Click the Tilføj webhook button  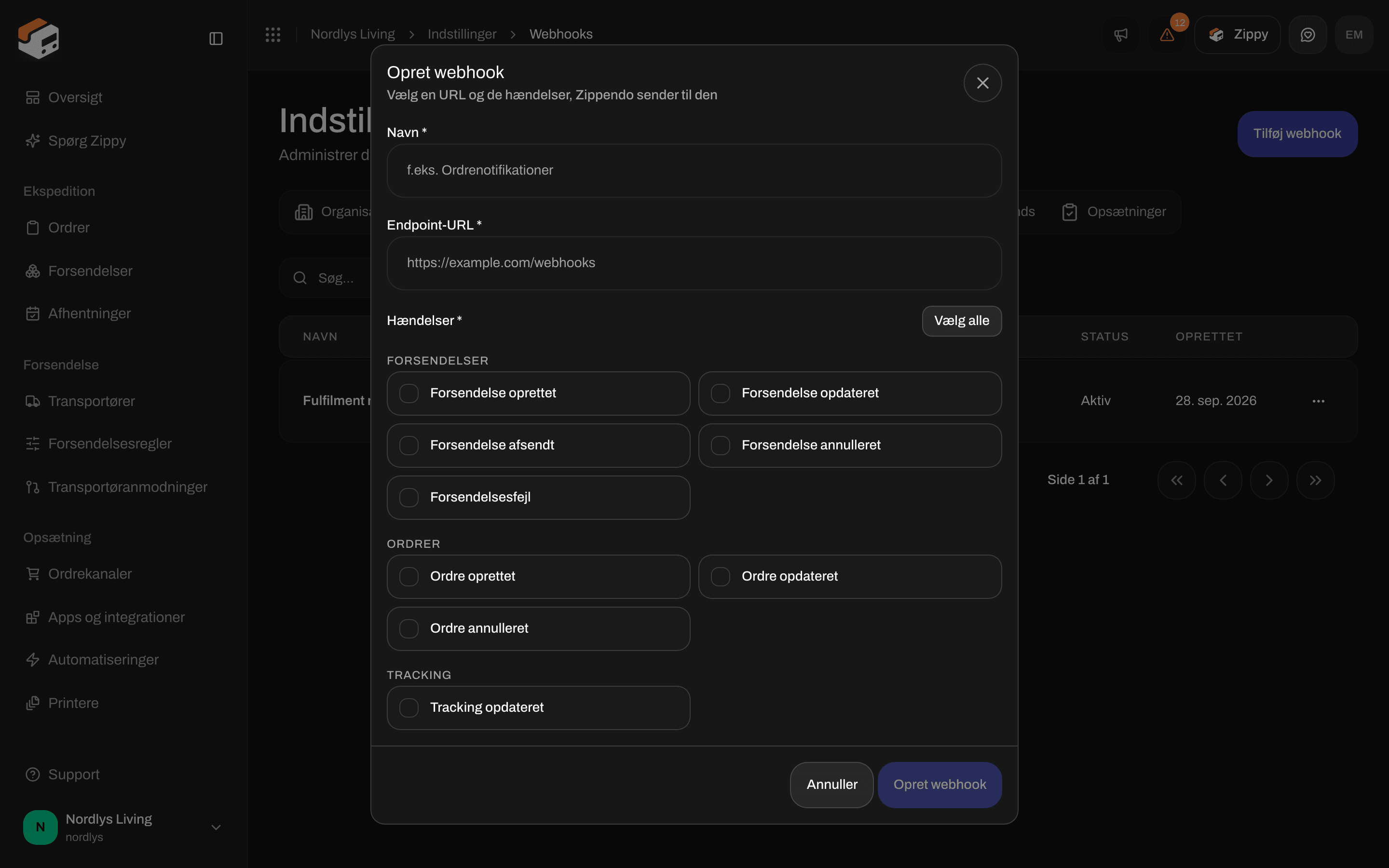(1297, 134)
